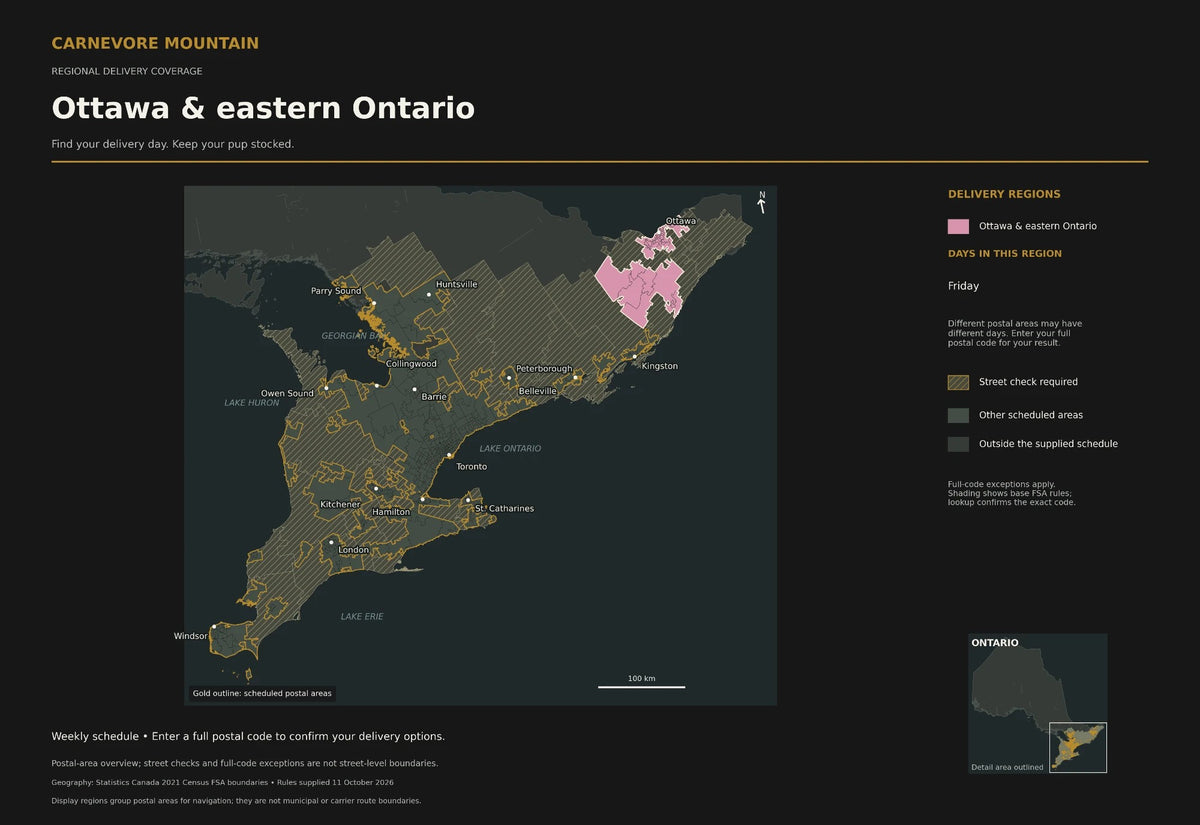Click the Lake Ontario label
This screenshot has height=825, width=1200.
coord(510,449)
